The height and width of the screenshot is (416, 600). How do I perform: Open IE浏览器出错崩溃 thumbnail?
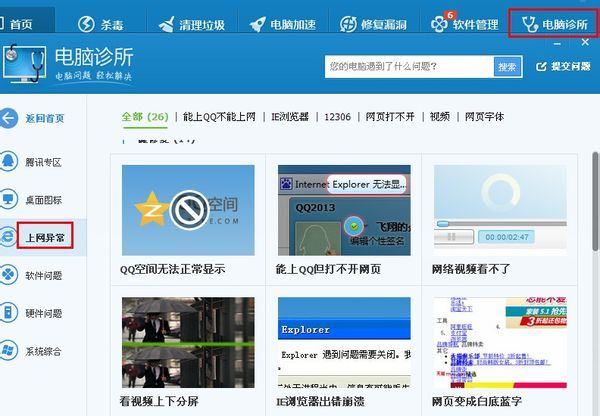[x=344, y=343]
